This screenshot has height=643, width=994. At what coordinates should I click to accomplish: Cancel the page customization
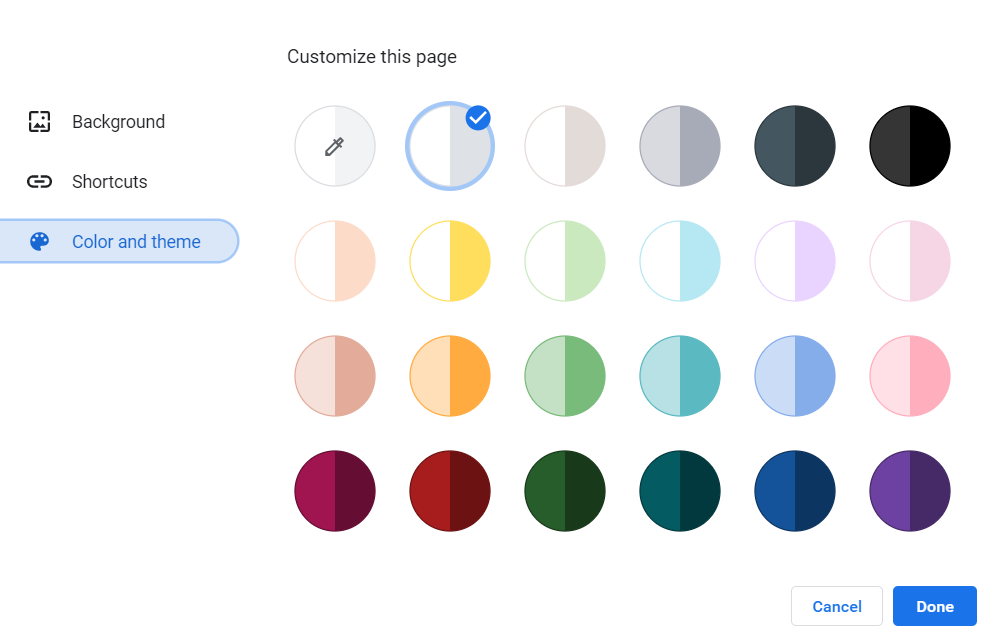[x=836, y=606]
